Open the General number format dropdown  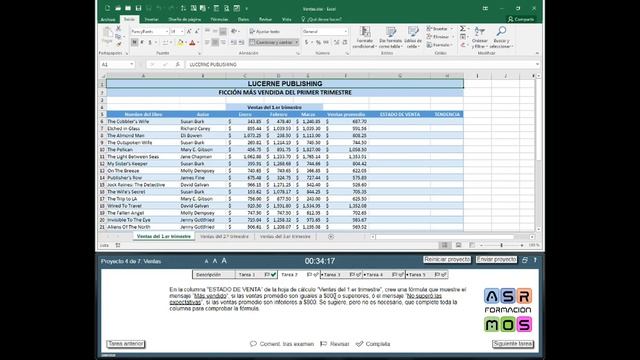[346, 31]
